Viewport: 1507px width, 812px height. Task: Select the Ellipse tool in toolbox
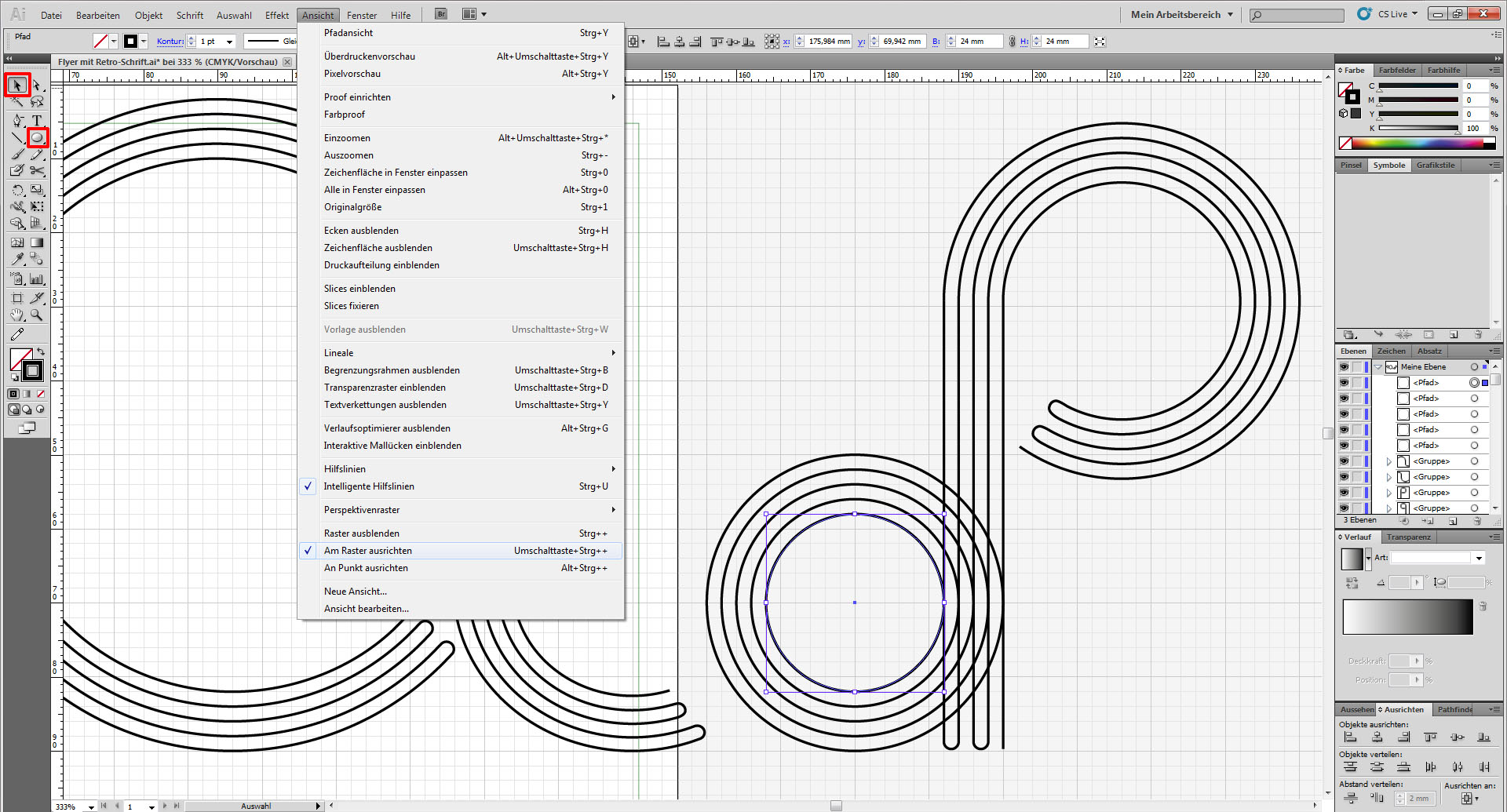tap(37, 138)
